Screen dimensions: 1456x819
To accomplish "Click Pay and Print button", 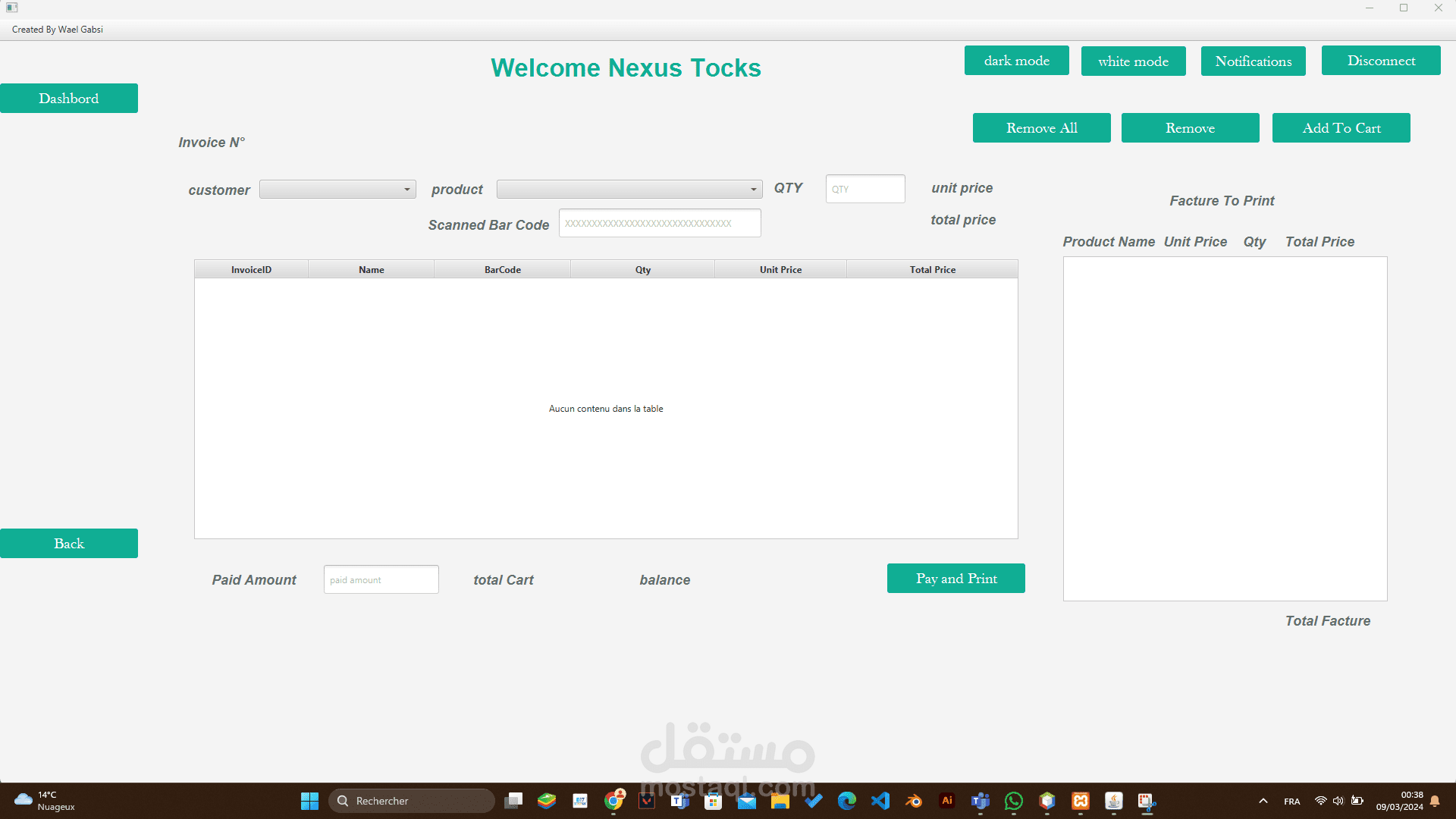I will [x=955, y=579].
